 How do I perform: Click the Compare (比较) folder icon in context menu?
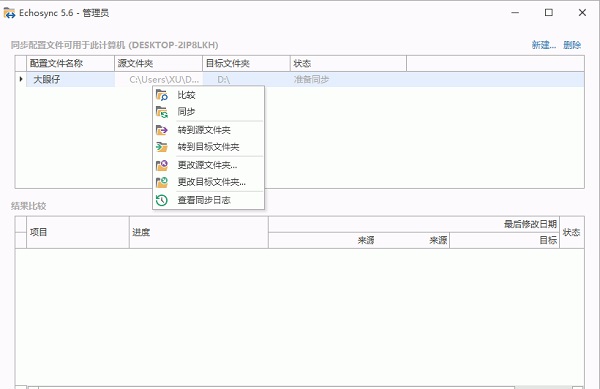[x=162, y=95]
